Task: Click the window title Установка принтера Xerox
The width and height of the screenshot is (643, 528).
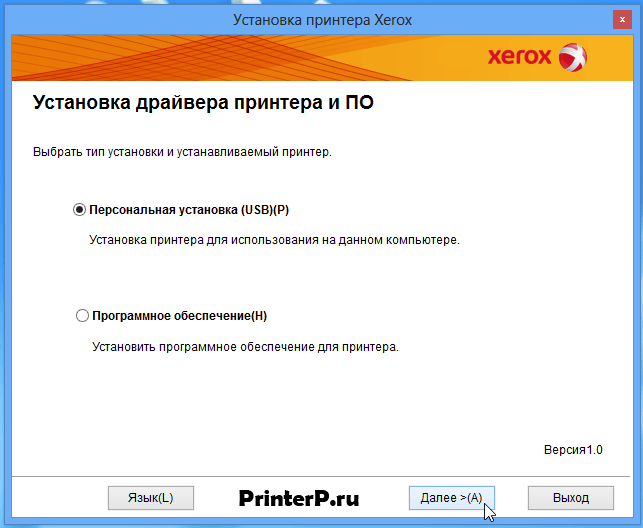Action: (322, 20)
